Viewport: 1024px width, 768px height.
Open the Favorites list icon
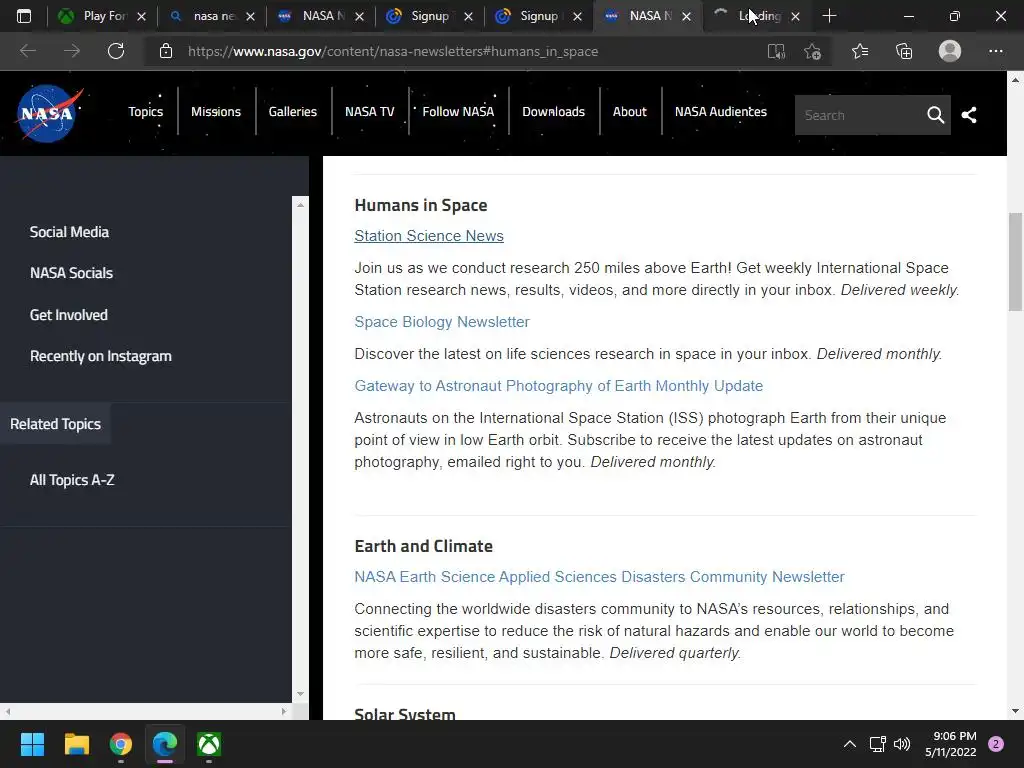[x=859, y=51]
